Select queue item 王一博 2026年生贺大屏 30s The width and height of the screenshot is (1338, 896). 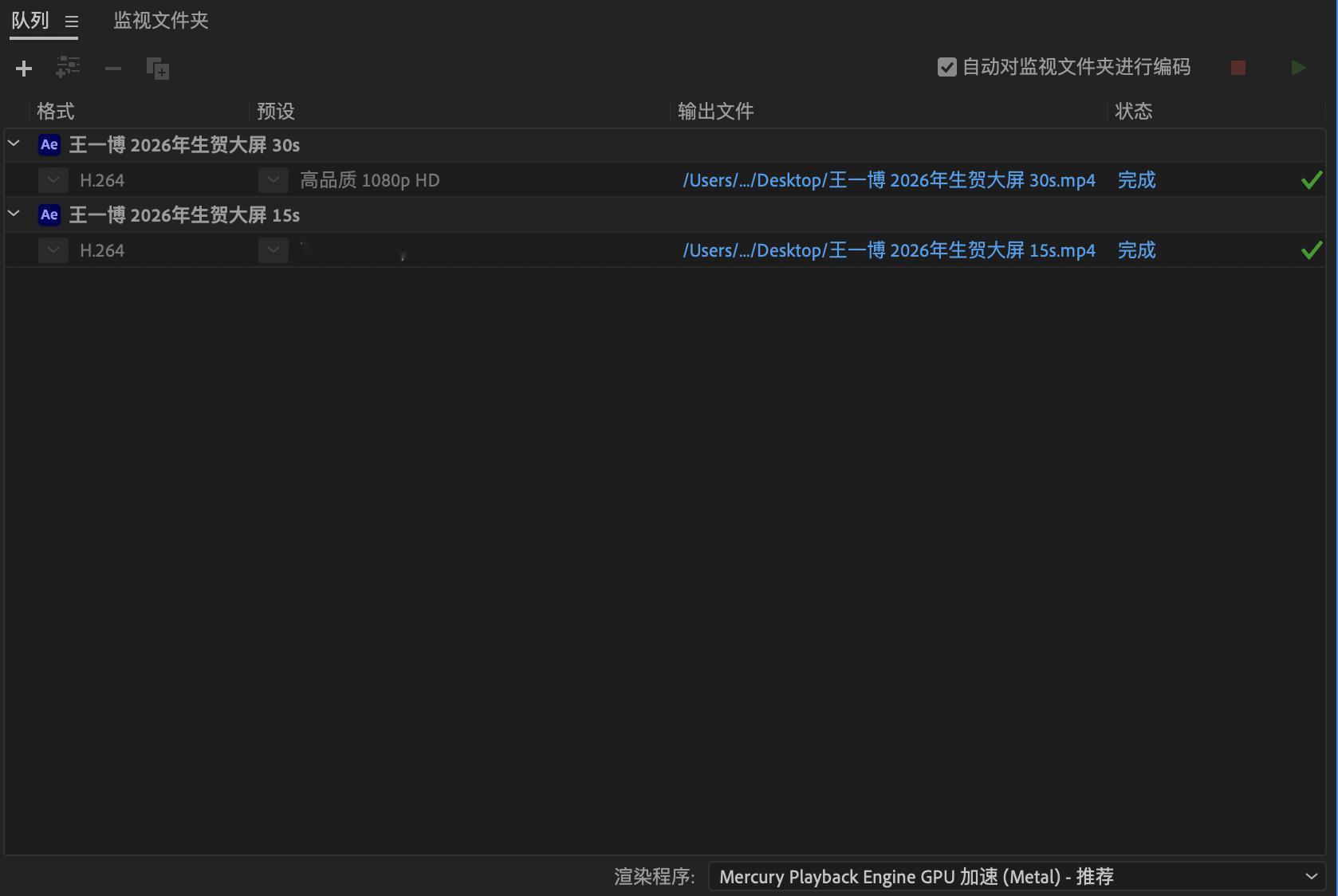184,145
